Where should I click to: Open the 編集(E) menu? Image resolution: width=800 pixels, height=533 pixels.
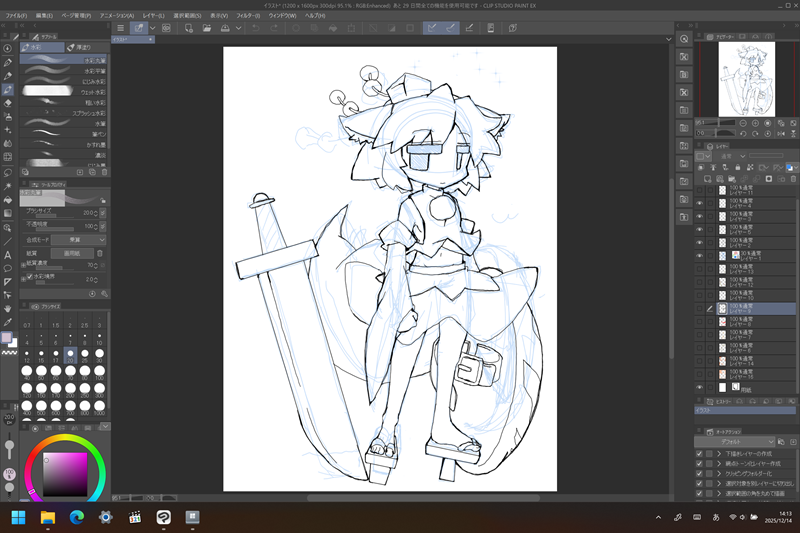click(x=44, y=16)
